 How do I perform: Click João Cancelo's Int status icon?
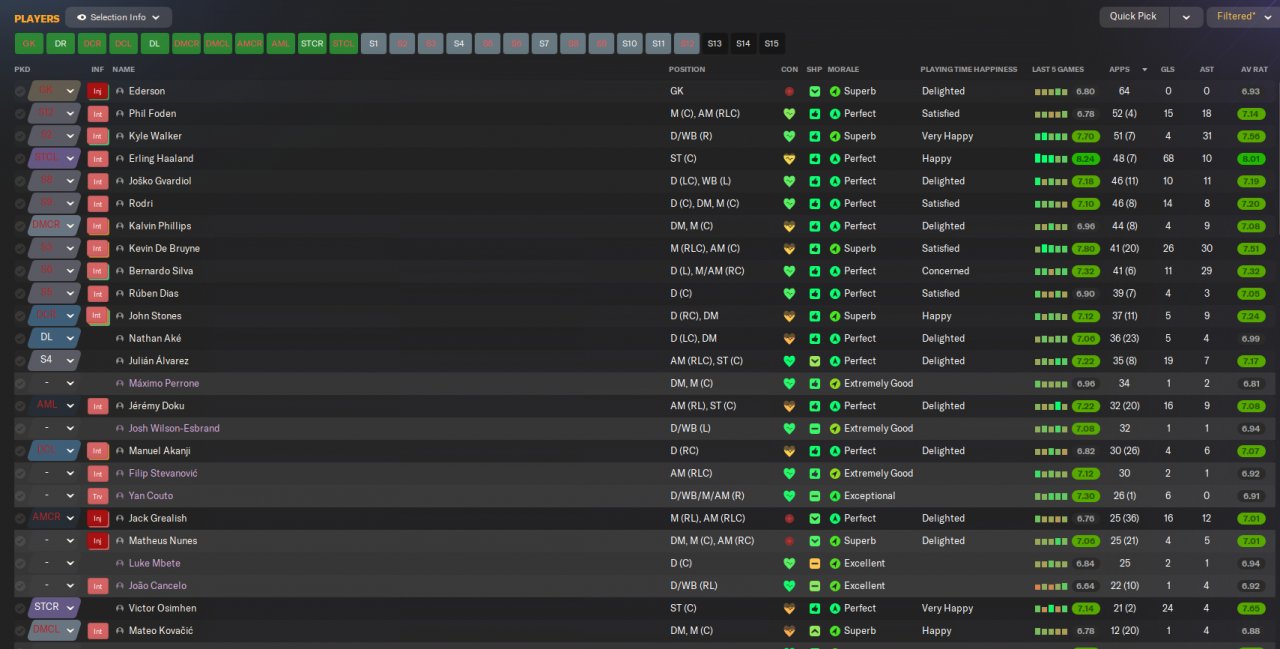[97, 586]
